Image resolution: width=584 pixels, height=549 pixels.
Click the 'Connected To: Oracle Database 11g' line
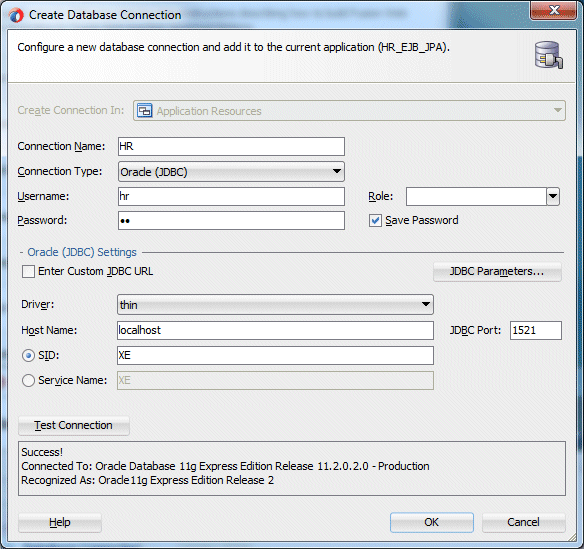(x=225, y=466)
